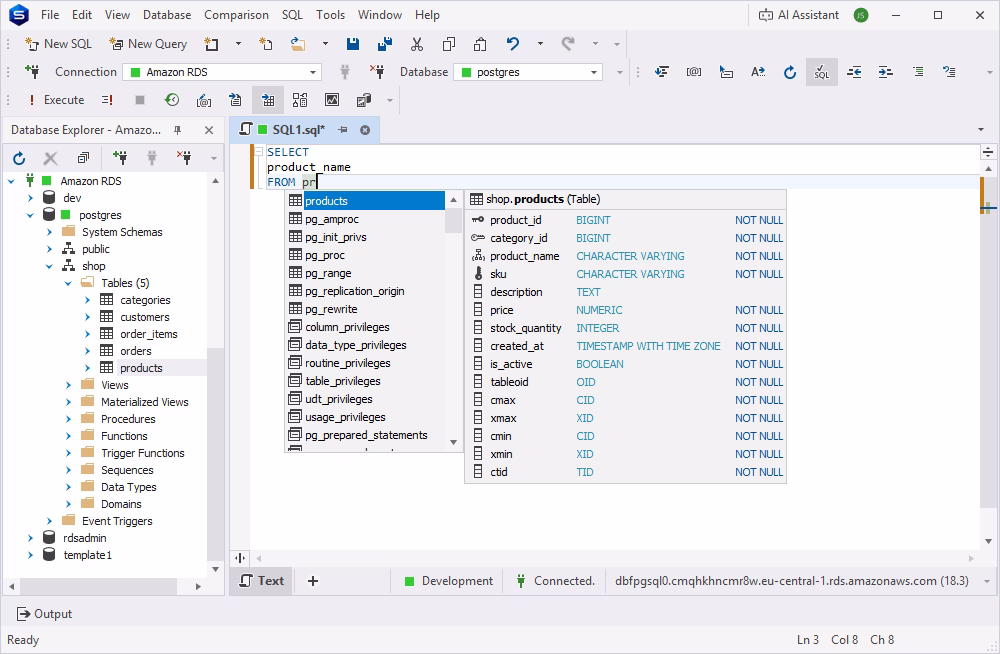Click the Save icon in the toolbar
The width and height of the screenshot is (1000, 654).
353,44
